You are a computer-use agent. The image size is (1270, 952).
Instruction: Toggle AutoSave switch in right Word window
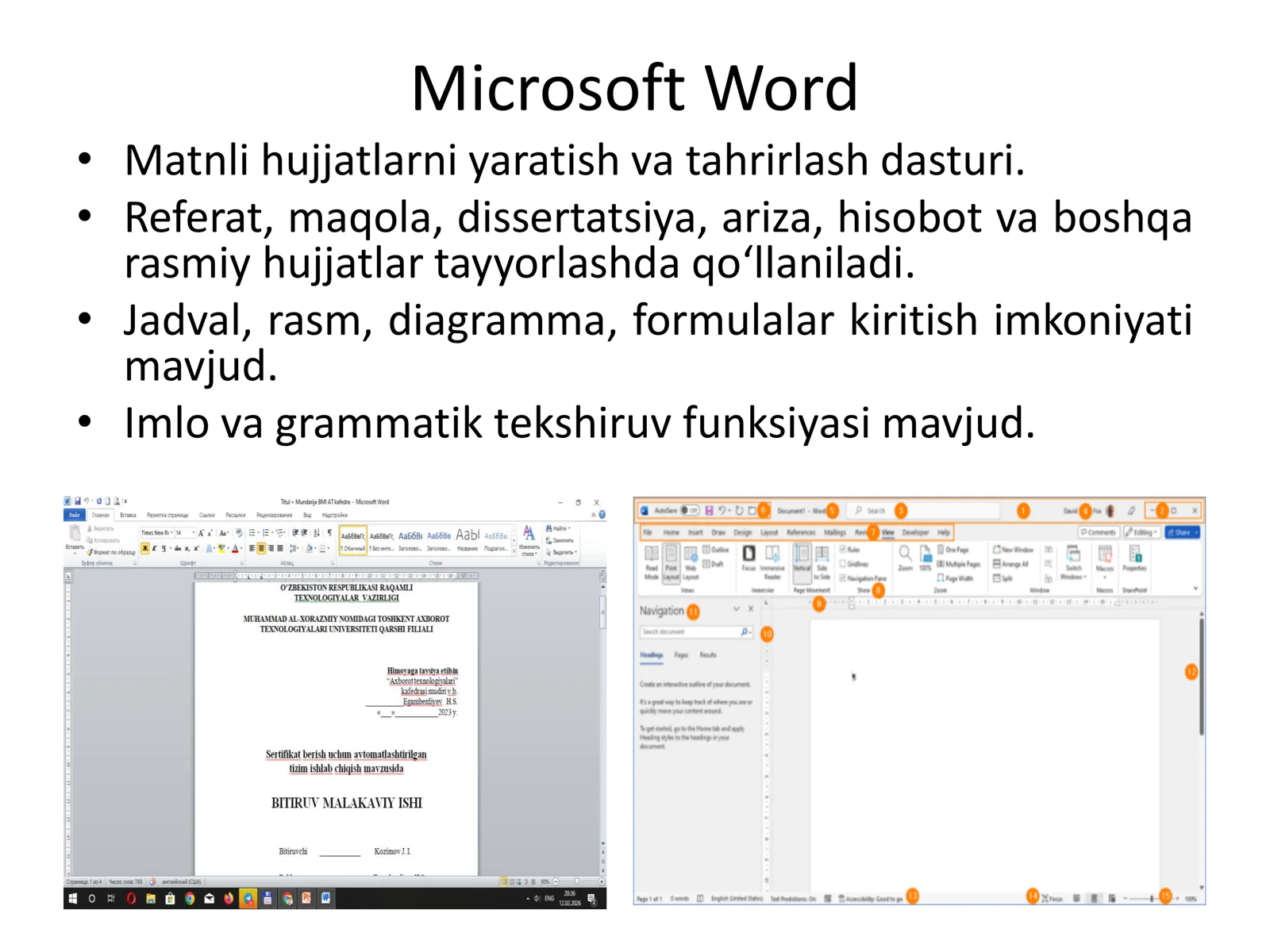pyautogui.click(x=690, y=511)
